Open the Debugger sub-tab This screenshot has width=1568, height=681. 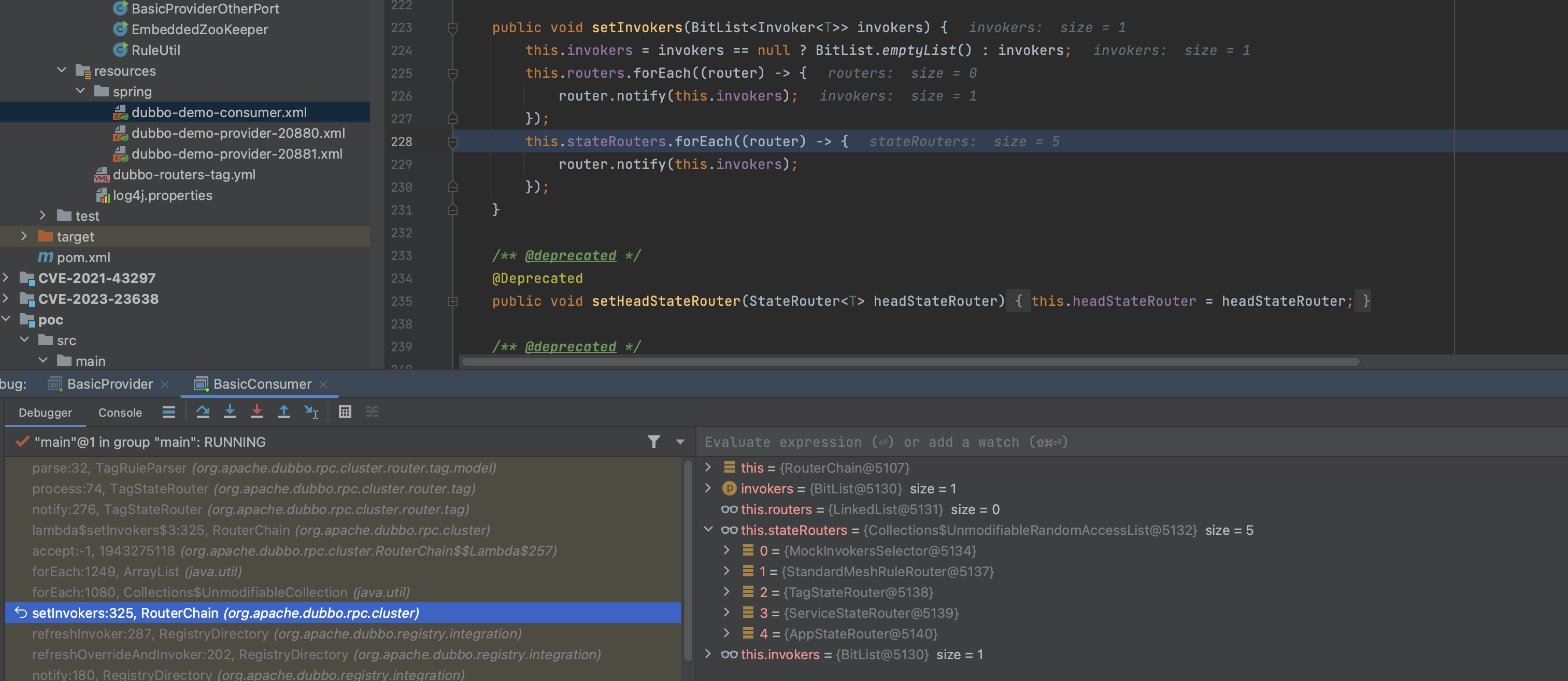[45, 413]
